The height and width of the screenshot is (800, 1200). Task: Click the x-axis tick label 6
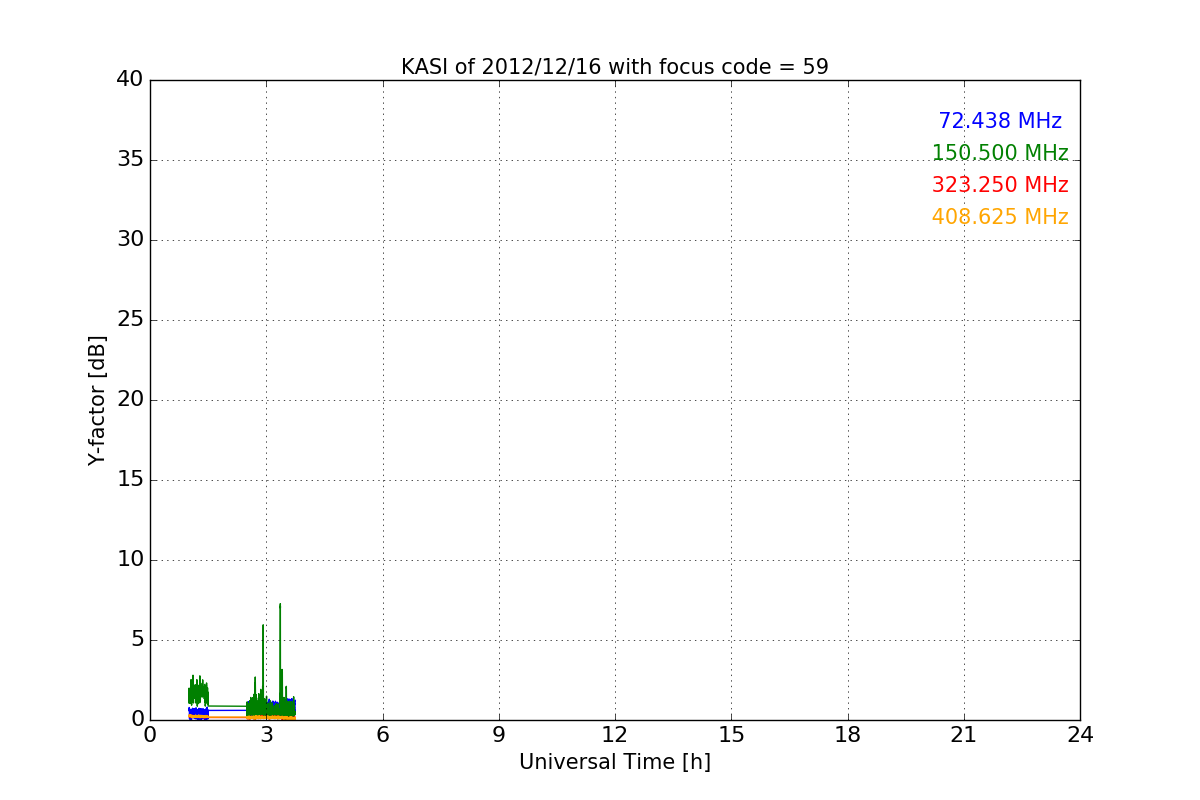382,735
